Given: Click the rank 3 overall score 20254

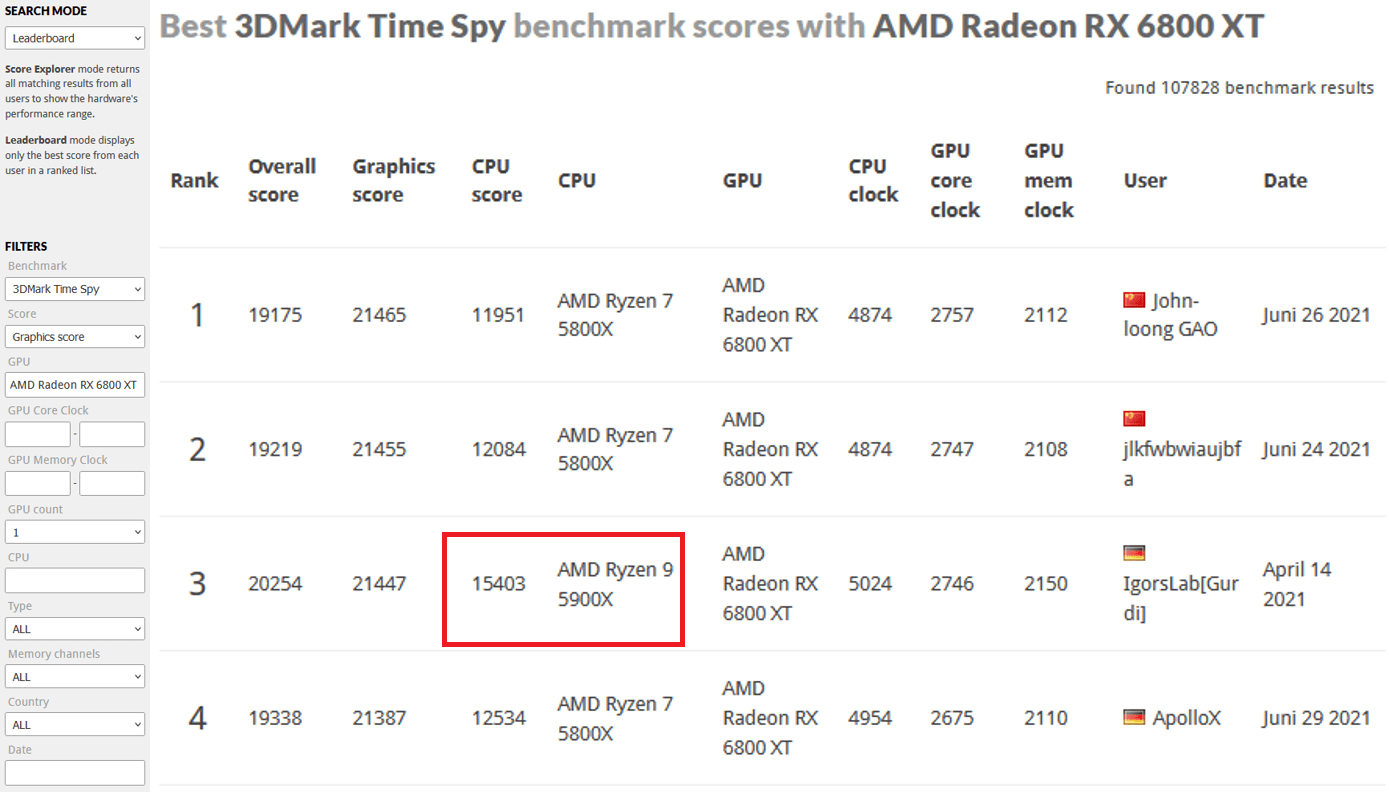Looking at the screenshot, I should coord(275,584).
